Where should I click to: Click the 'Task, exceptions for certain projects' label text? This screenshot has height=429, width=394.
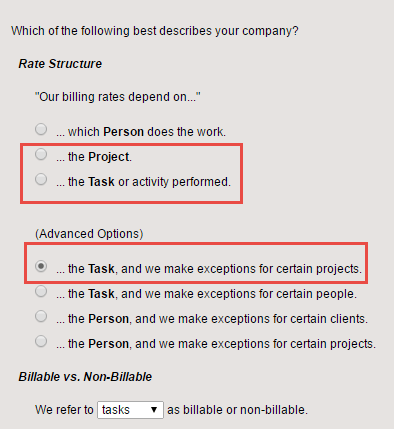[209, 269]
